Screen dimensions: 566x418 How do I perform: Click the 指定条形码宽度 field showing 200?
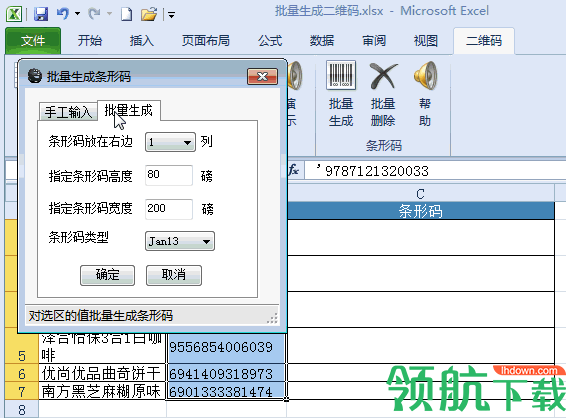pos(169,209)
